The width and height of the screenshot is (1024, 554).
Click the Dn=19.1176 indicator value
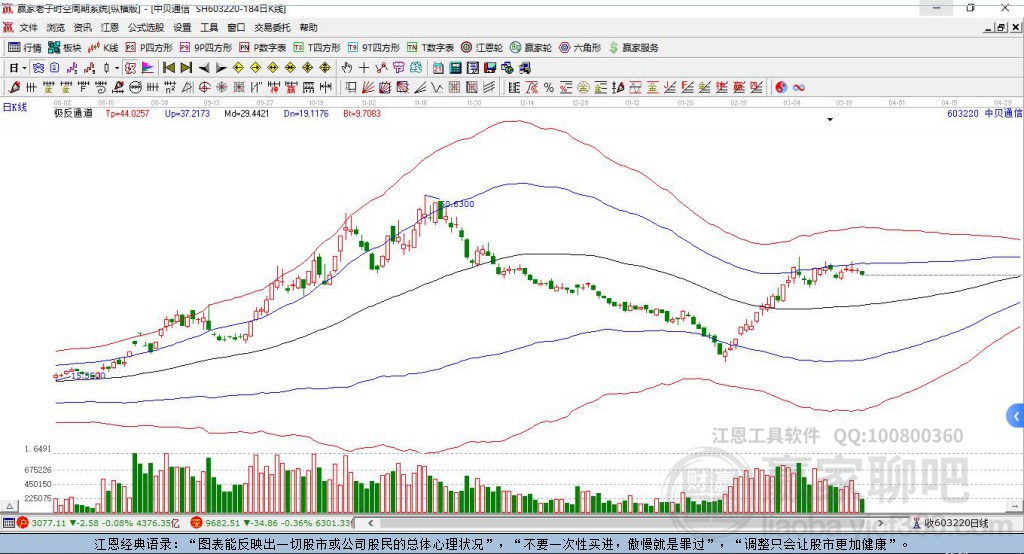pyautogui.click(x=306, y=113)
